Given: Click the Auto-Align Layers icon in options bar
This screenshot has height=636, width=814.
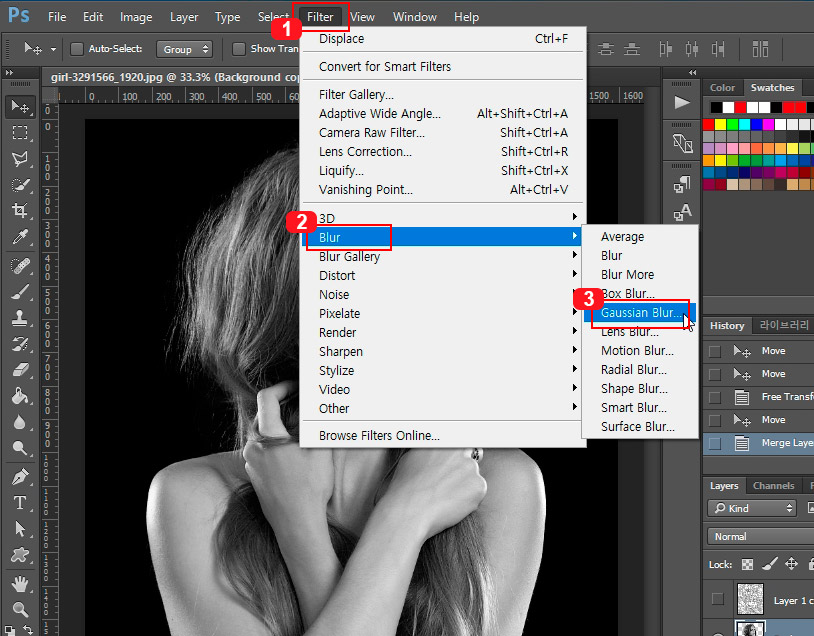Looking at the screenshot, I should [x=760, y=49].
